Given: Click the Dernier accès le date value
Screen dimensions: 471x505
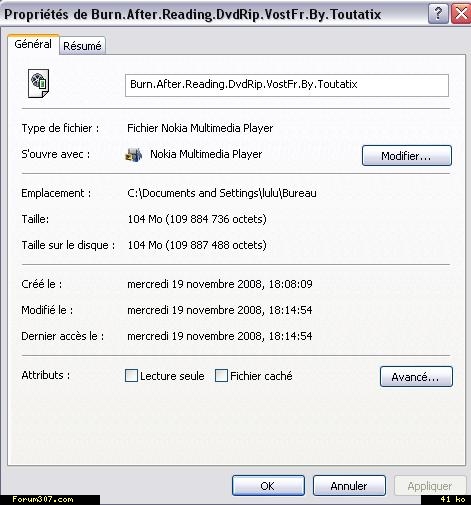Looking at the screenshot, I should click(x=220, y=336).
